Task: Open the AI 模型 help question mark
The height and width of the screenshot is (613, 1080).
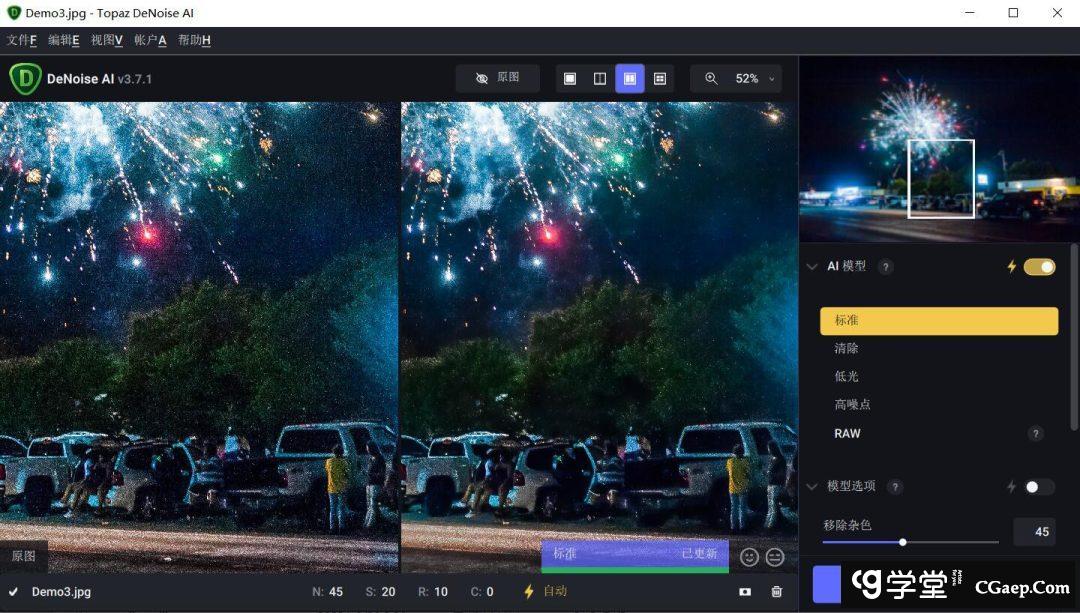Action: click(885, 267)
